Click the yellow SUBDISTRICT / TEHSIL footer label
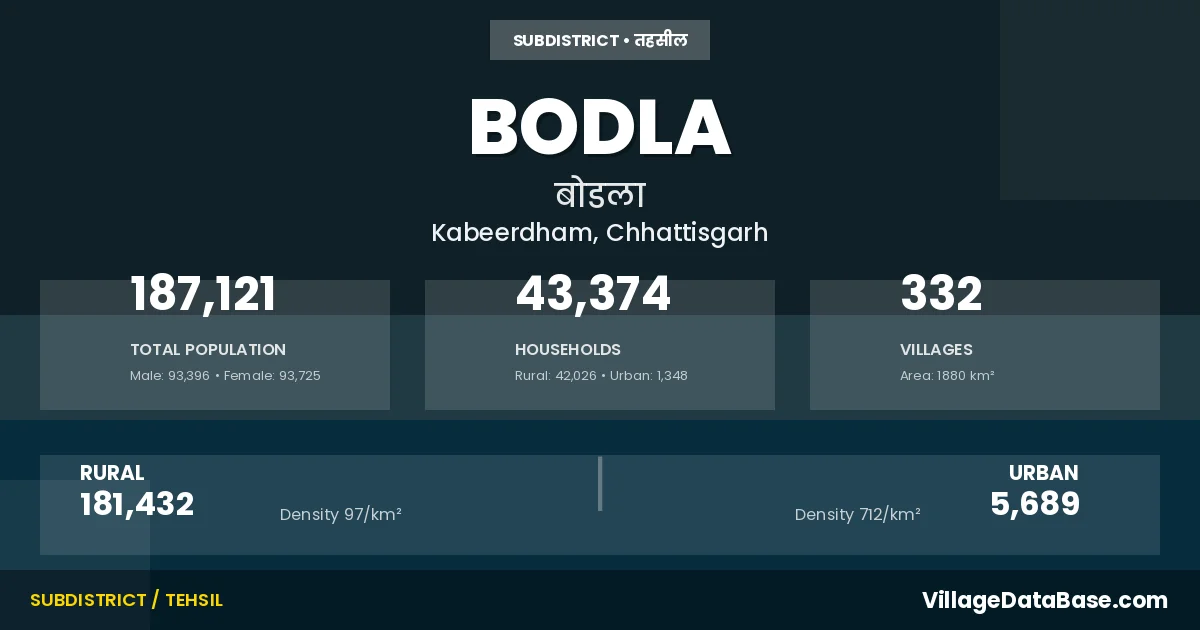 pos(126,600)
